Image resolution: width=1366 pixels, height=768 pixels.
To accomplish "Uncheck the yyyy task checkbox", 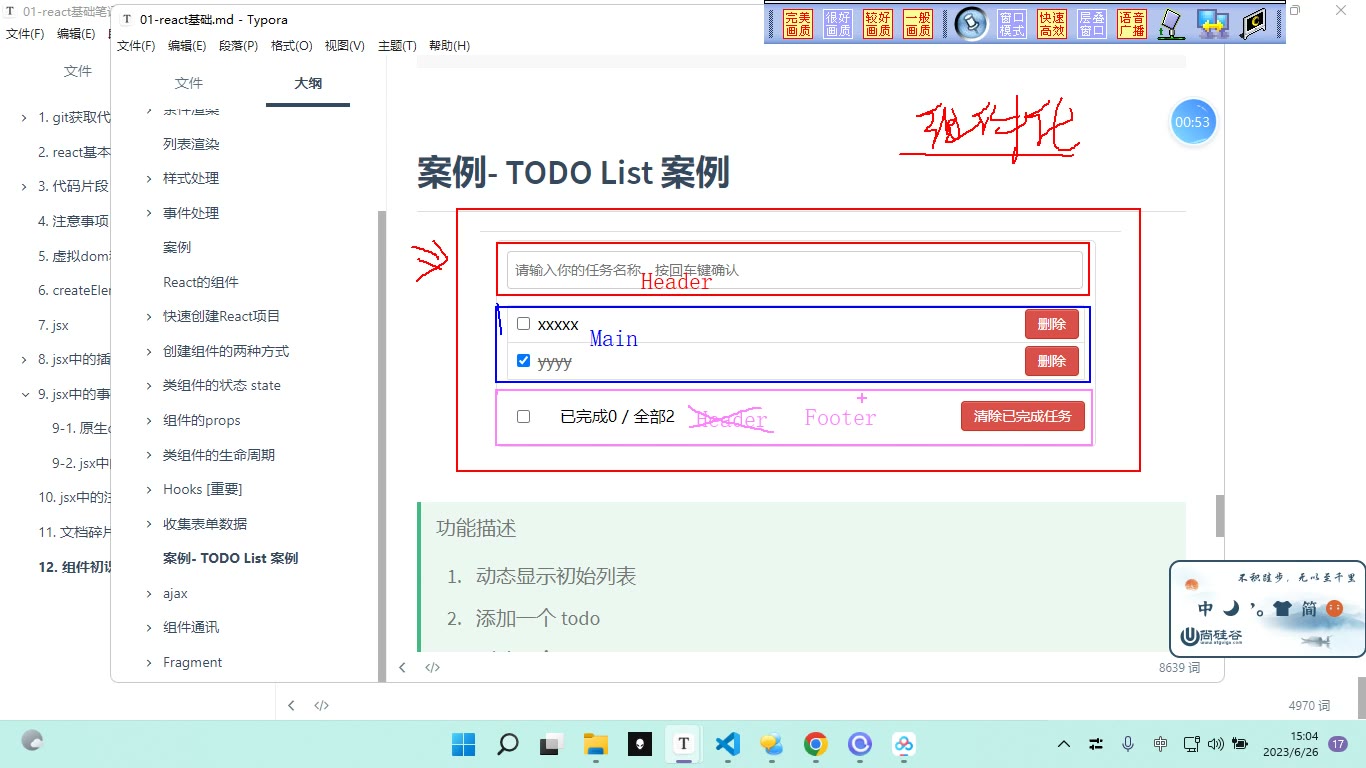I will [523, 361].
